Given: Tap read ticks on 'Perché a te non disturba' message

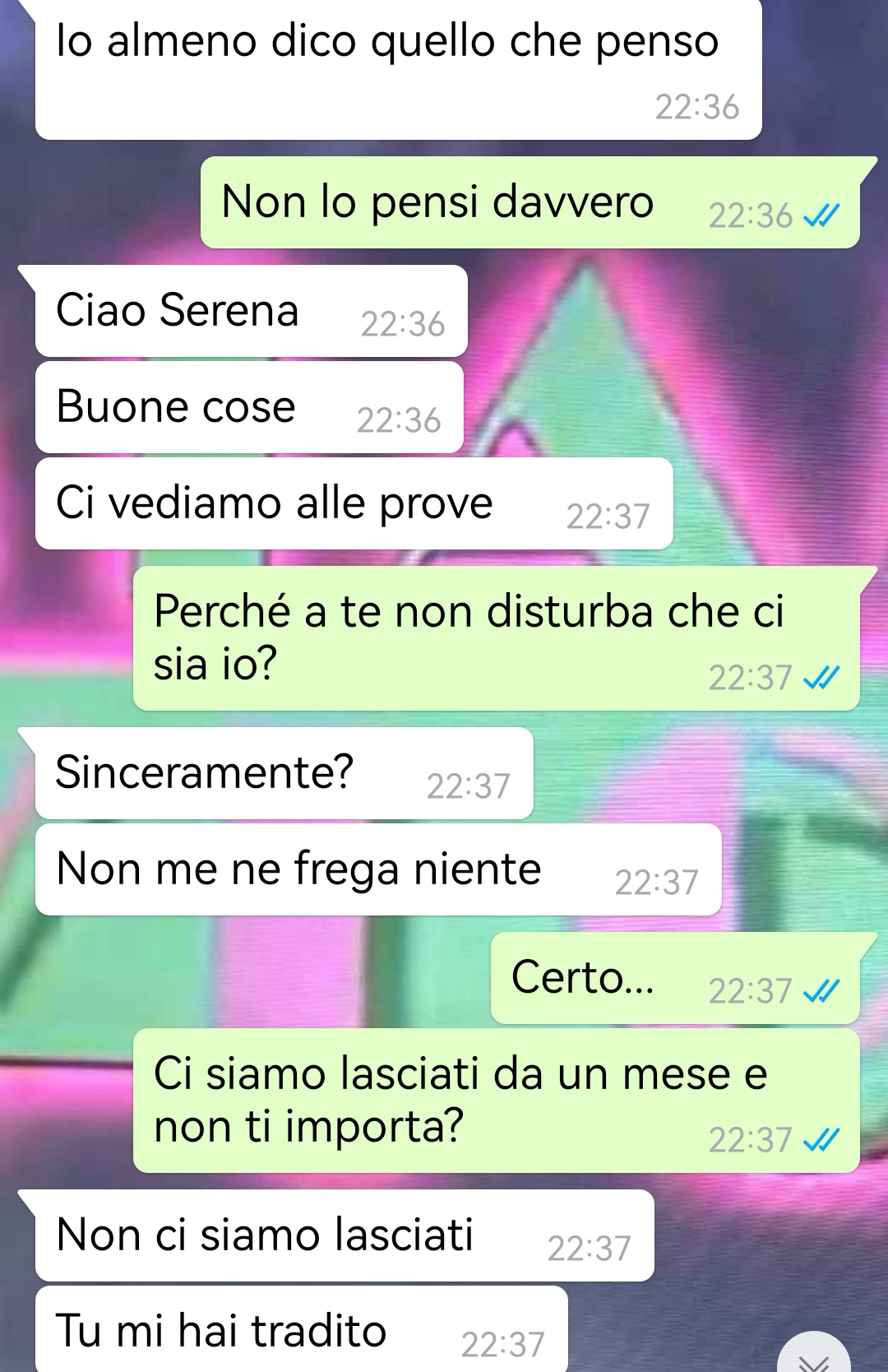Looking at the screenshot, I should pyautogui.click(x=821, y=678).
